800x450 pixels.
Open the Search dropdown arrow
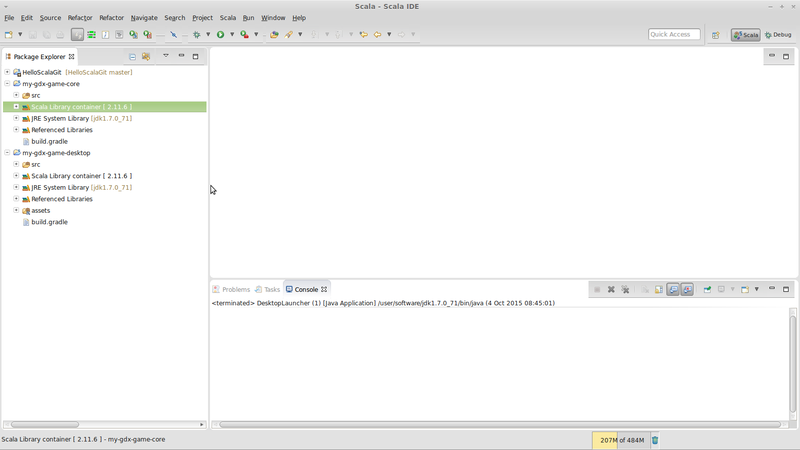click(x=300, y=35)
